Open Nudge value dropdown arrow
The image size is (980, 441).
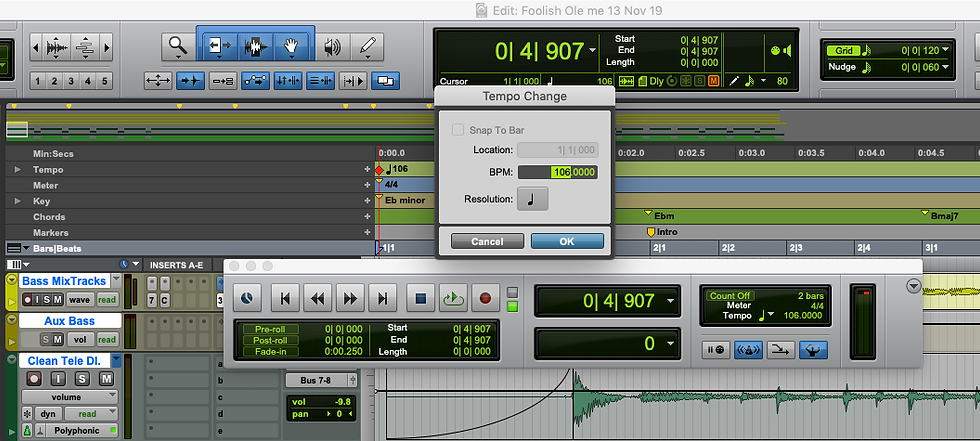944,67
